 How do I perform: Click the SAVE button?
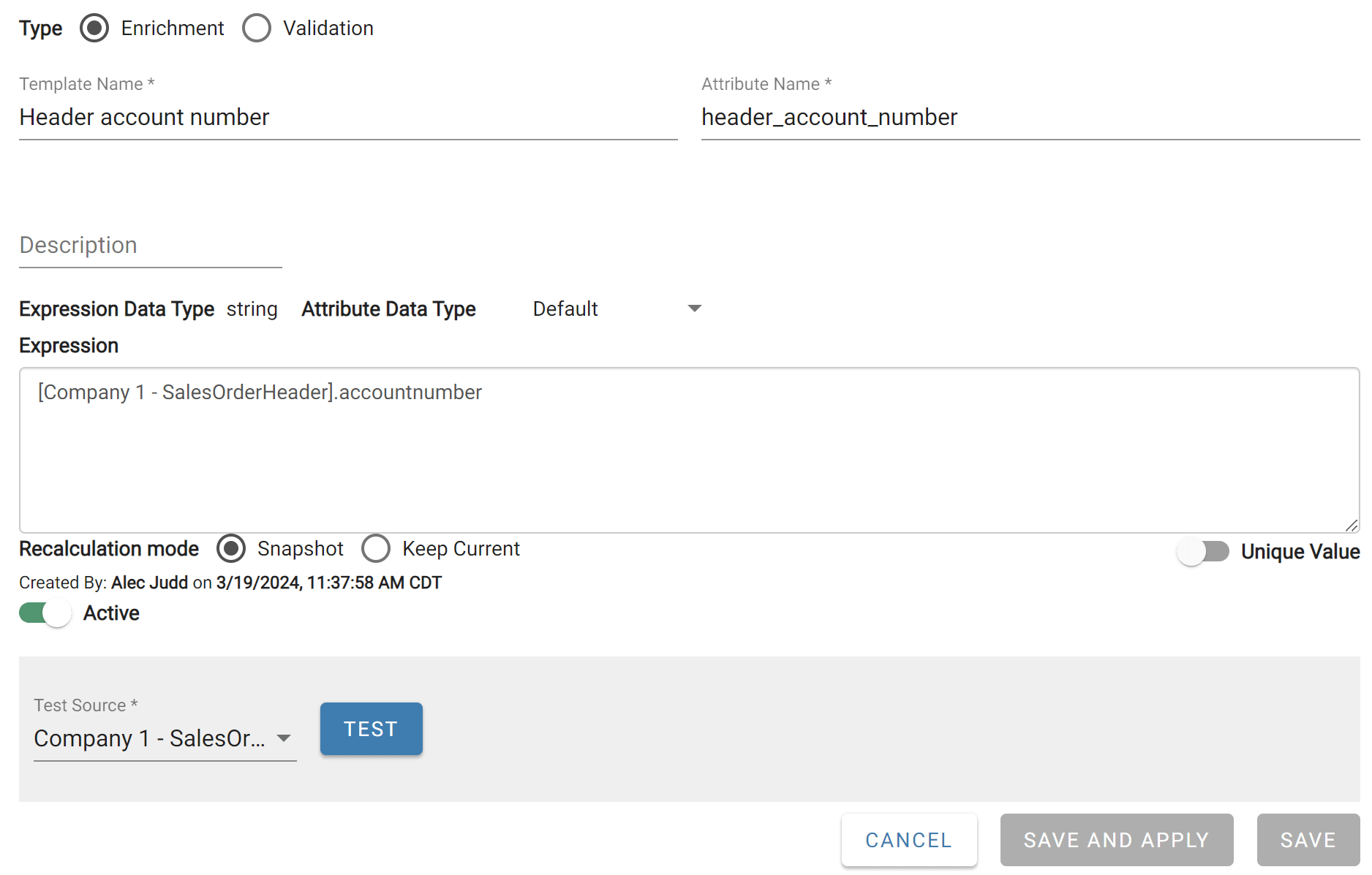tap(1308, 841)
